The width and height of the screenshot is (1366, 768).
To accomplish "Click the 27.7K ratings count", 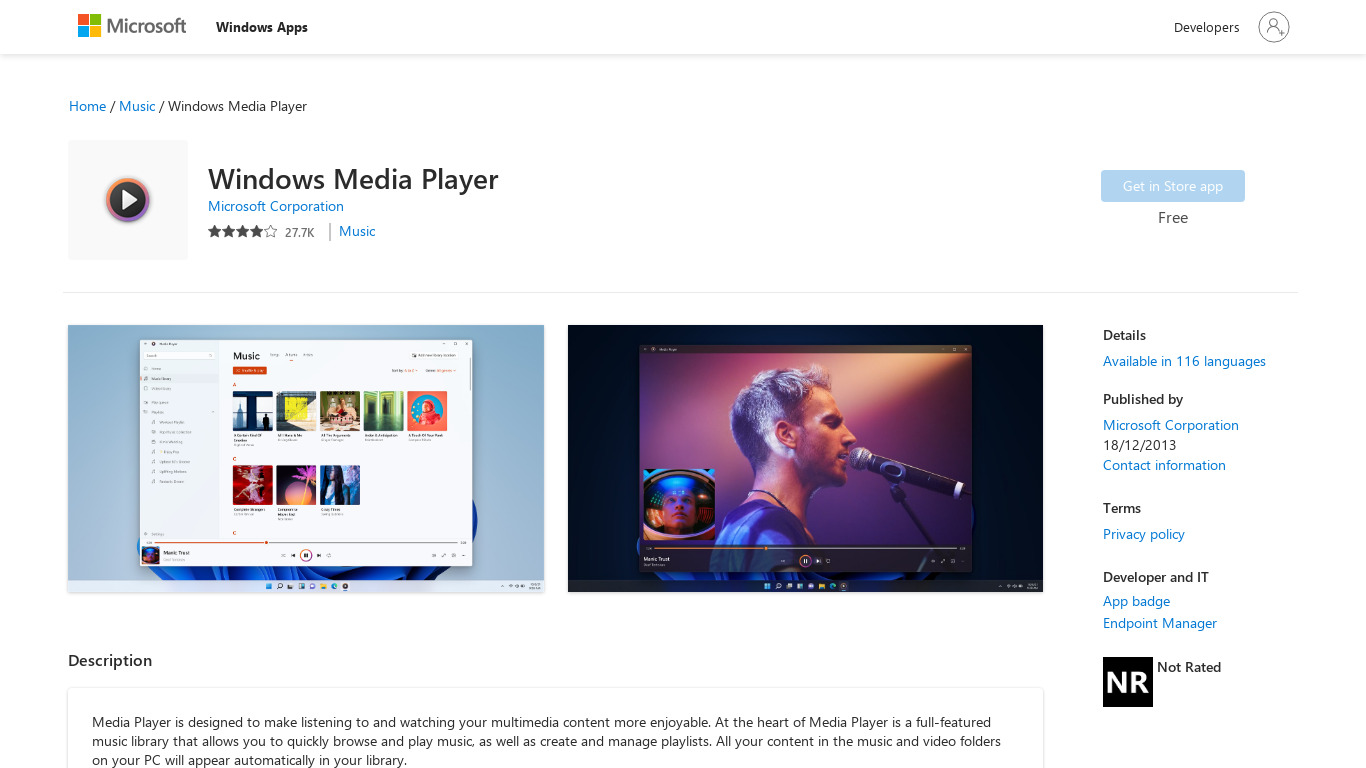I will [299, 232].
